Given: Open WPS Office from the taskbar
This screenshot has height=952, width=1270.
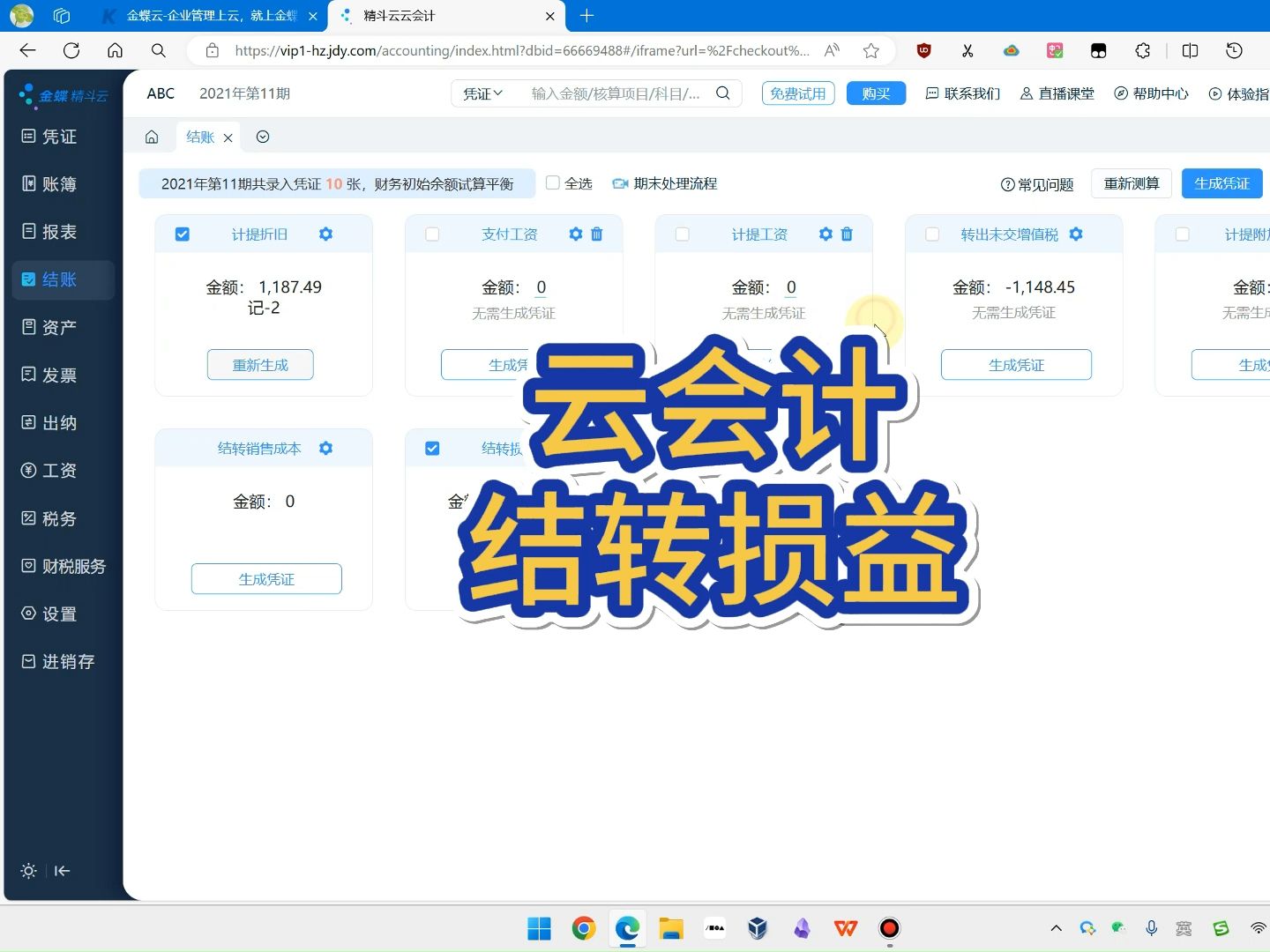Looking at the screenshot, I should (x=846, y=928).
